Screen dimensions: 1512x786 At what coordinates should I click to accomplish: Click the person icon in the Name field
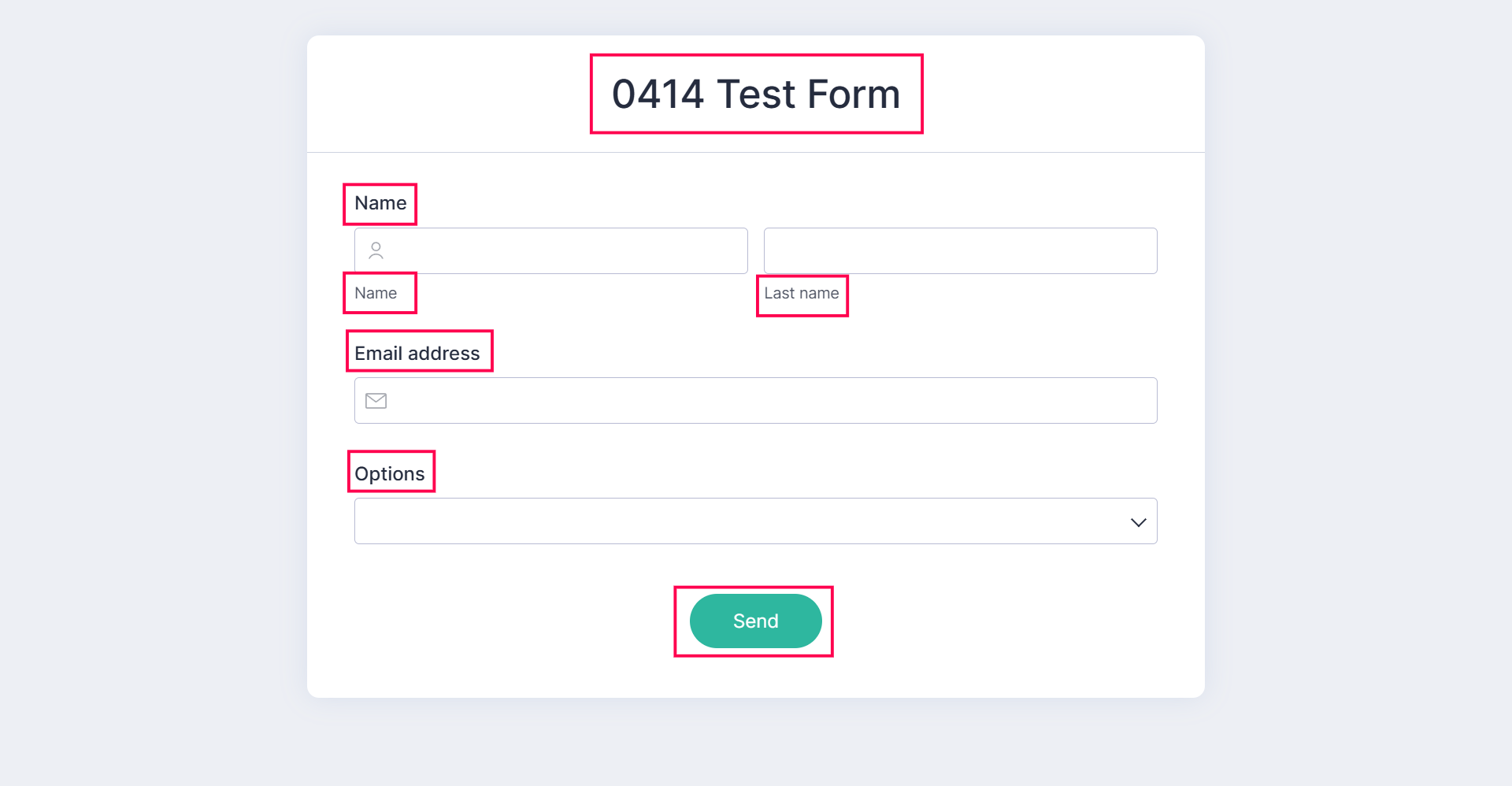(376, 250)
